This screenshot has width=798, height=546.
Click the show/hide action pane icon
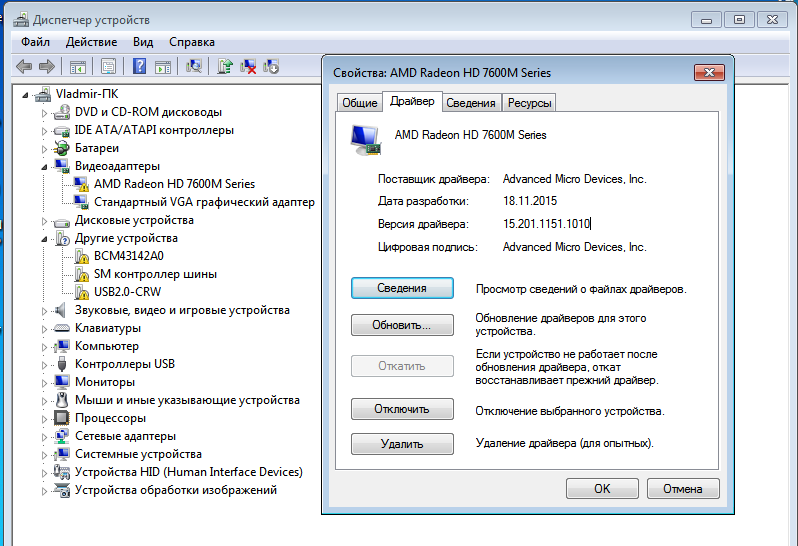pos(163,67)
